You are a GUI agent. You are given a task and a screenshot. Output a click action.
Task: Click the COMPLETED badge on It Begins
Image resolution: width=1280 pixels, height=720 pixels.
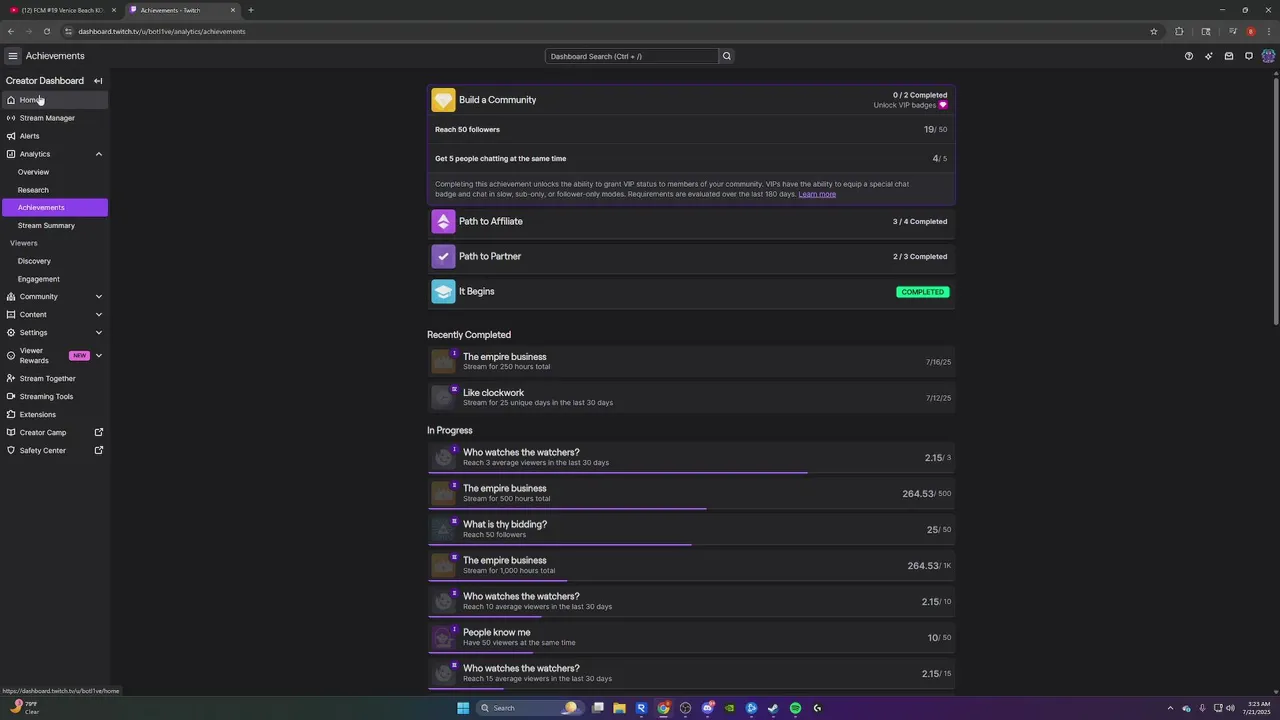[922, 292]
